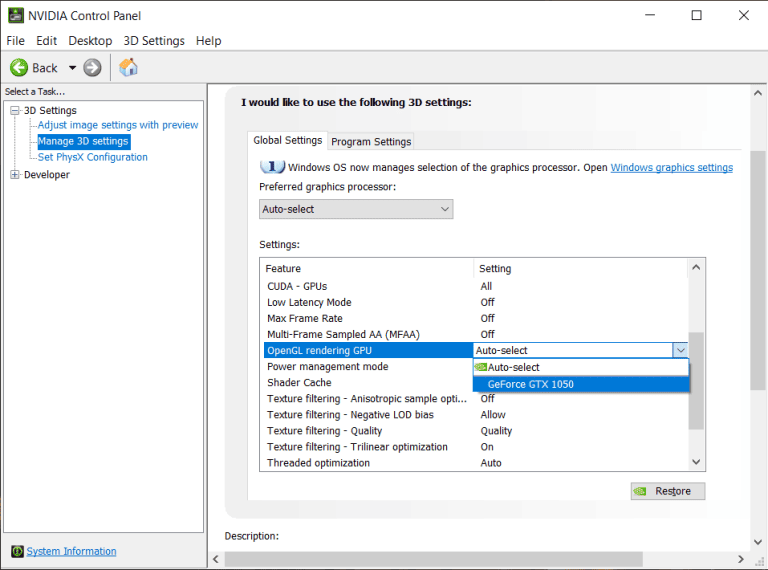Click the NVIDIA icon beside Restore

642,491
